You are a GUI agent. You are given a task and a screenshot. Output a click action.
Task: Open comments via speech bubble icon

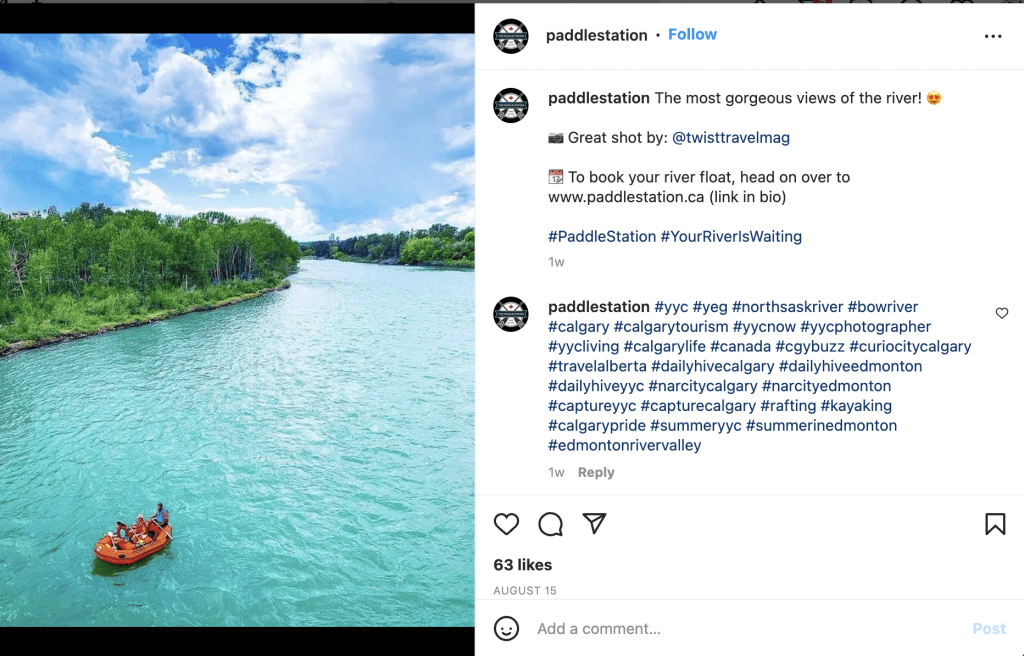click(x=551, y=524)
